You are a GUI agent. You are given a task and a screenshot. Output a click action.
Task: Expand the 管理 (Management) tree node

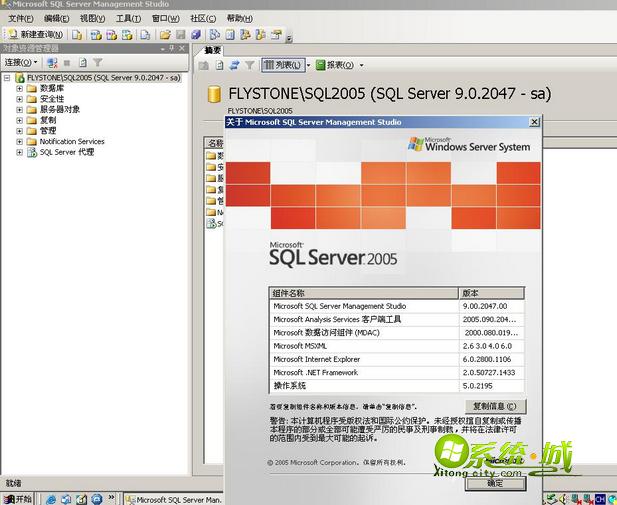click(x=19, y=131)
